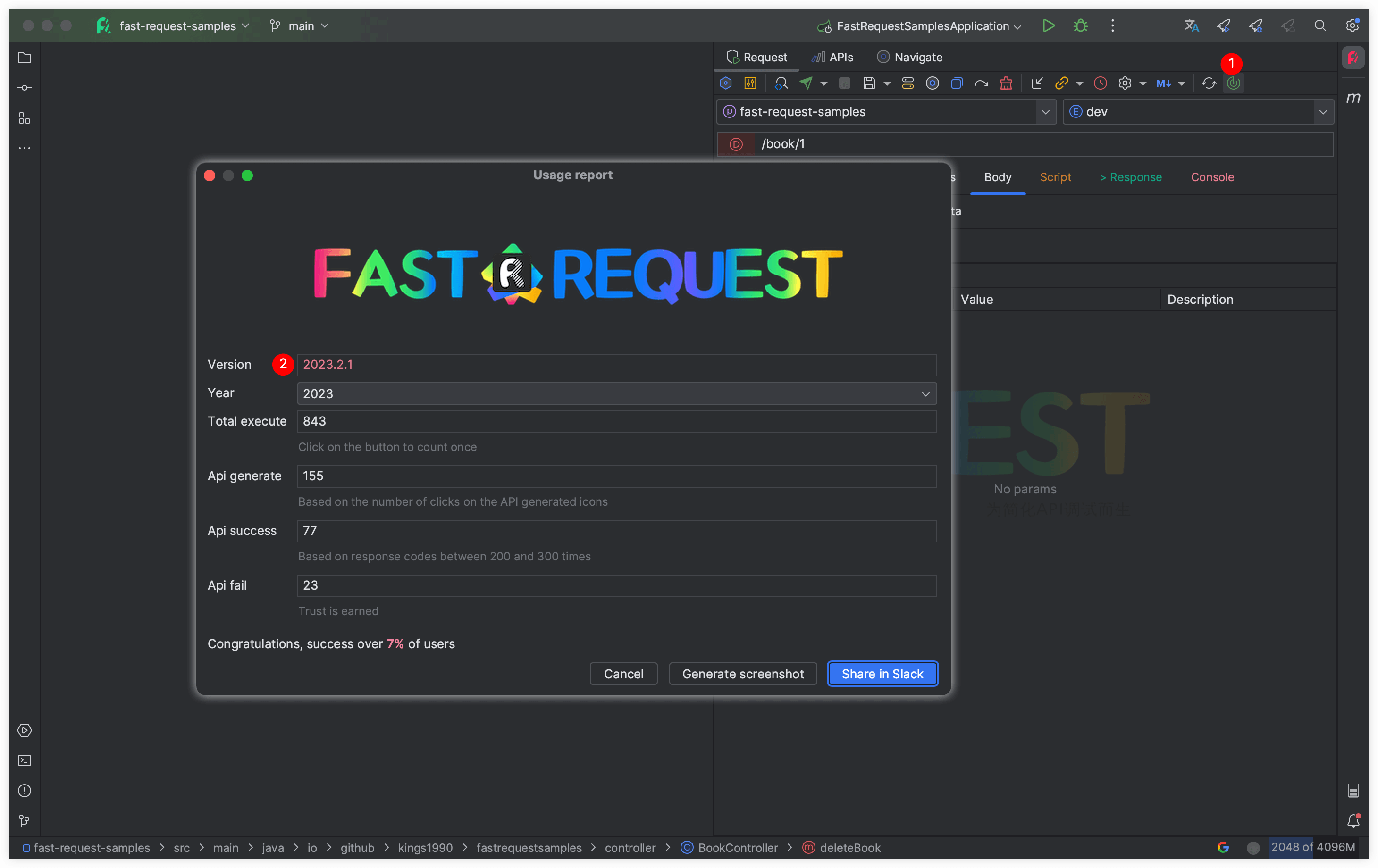The width and height of the screenshot is (1378, 868).
Task: Open the Console tab
Action: (1212, 177)
